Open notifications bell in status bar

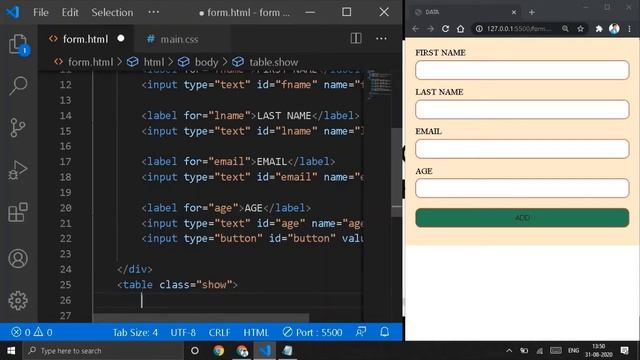[x=384, y=332]
